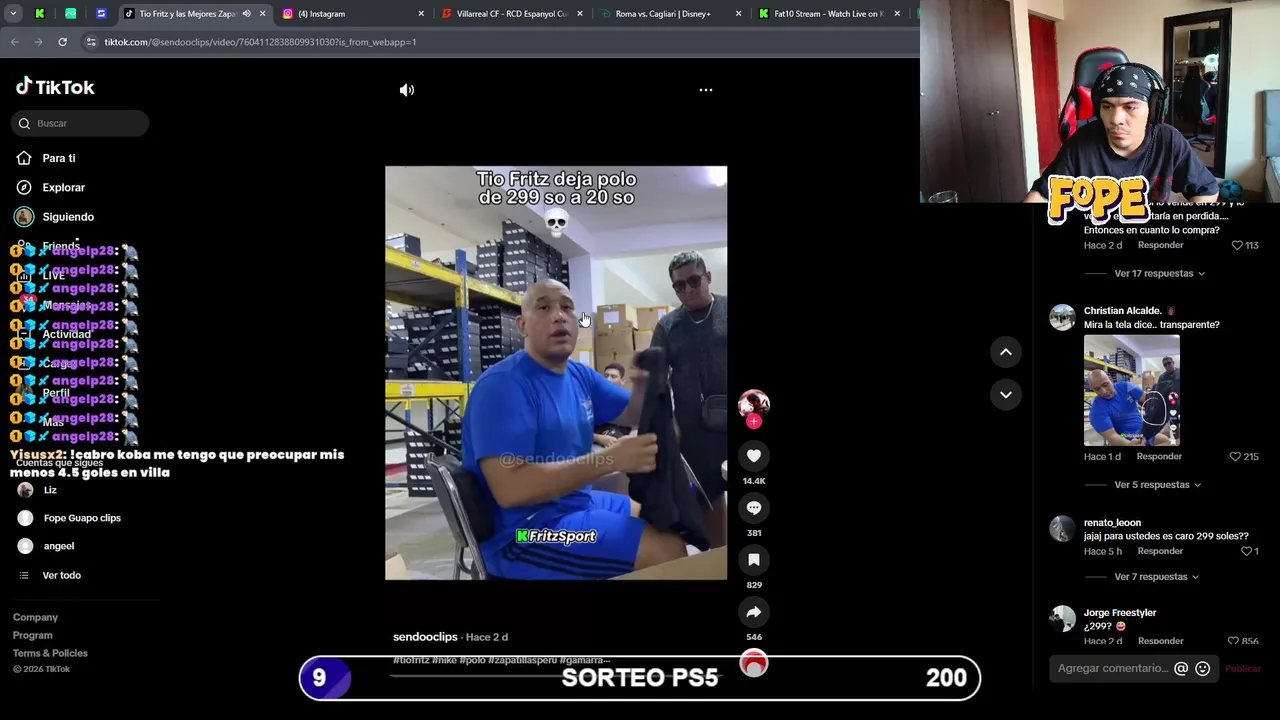Image resolution: width=1280 pixels, height=720 pixels.
Task: Open emoji picker in comment box
Action: coord(1203,668)
